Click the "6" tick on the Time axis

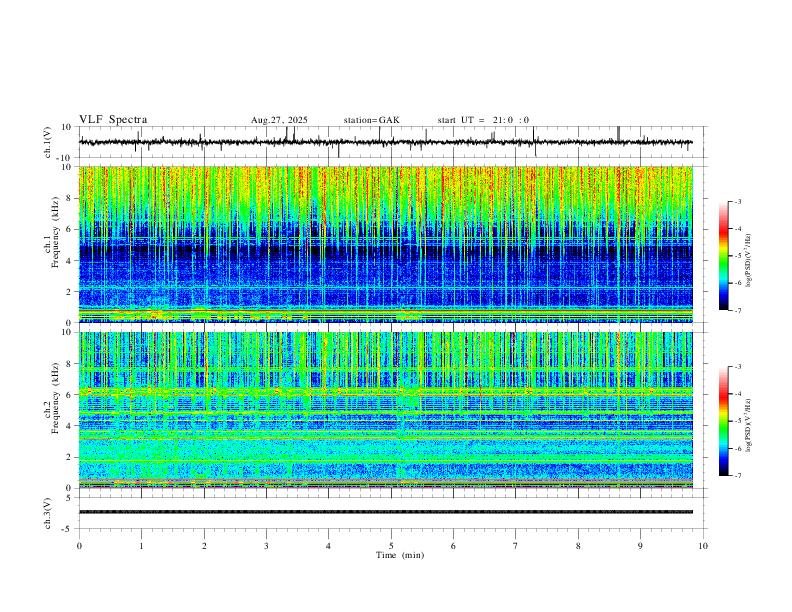coord(453,546)
